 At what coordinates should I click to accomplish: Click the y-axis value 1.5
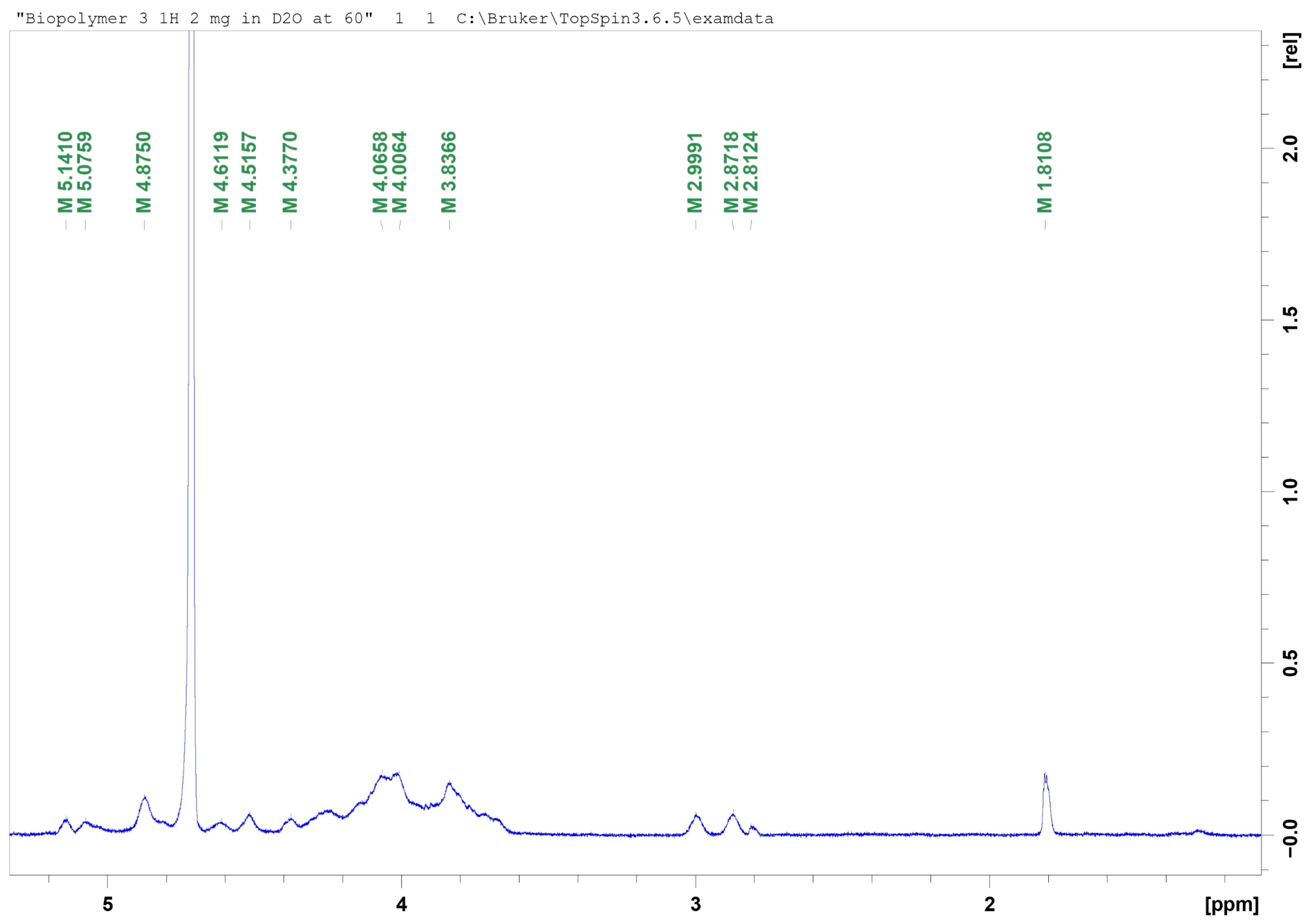[x=1290, y=320]
